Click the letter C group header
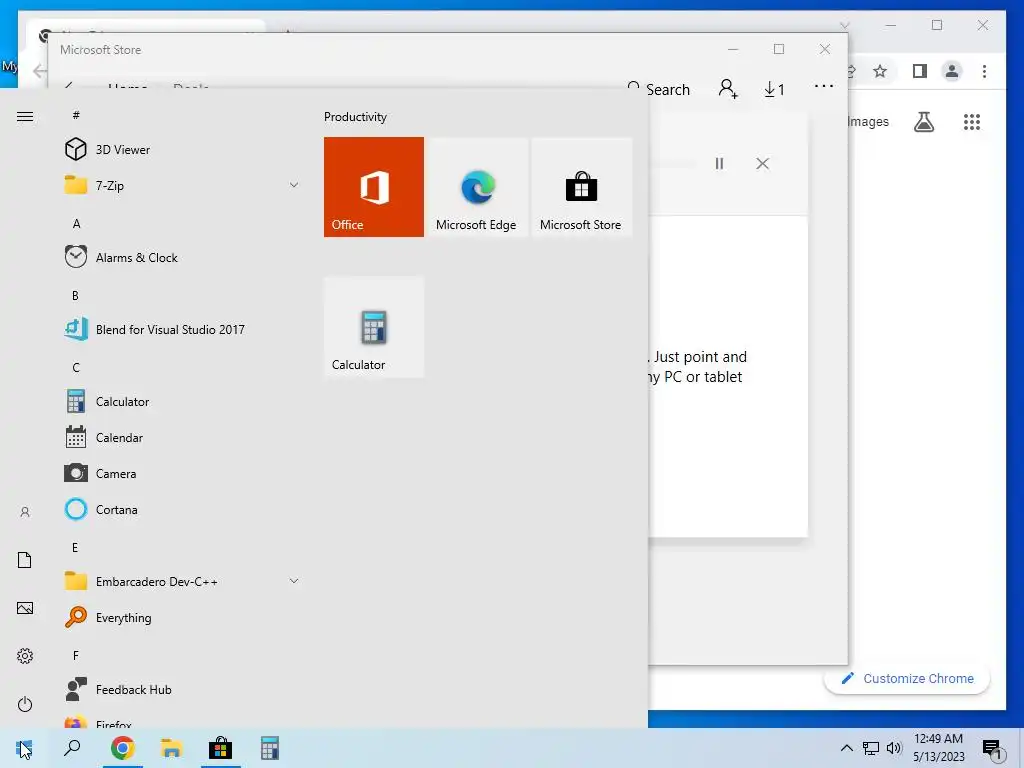The width and height of the screenshot is (1024, 768). point(76,367)
